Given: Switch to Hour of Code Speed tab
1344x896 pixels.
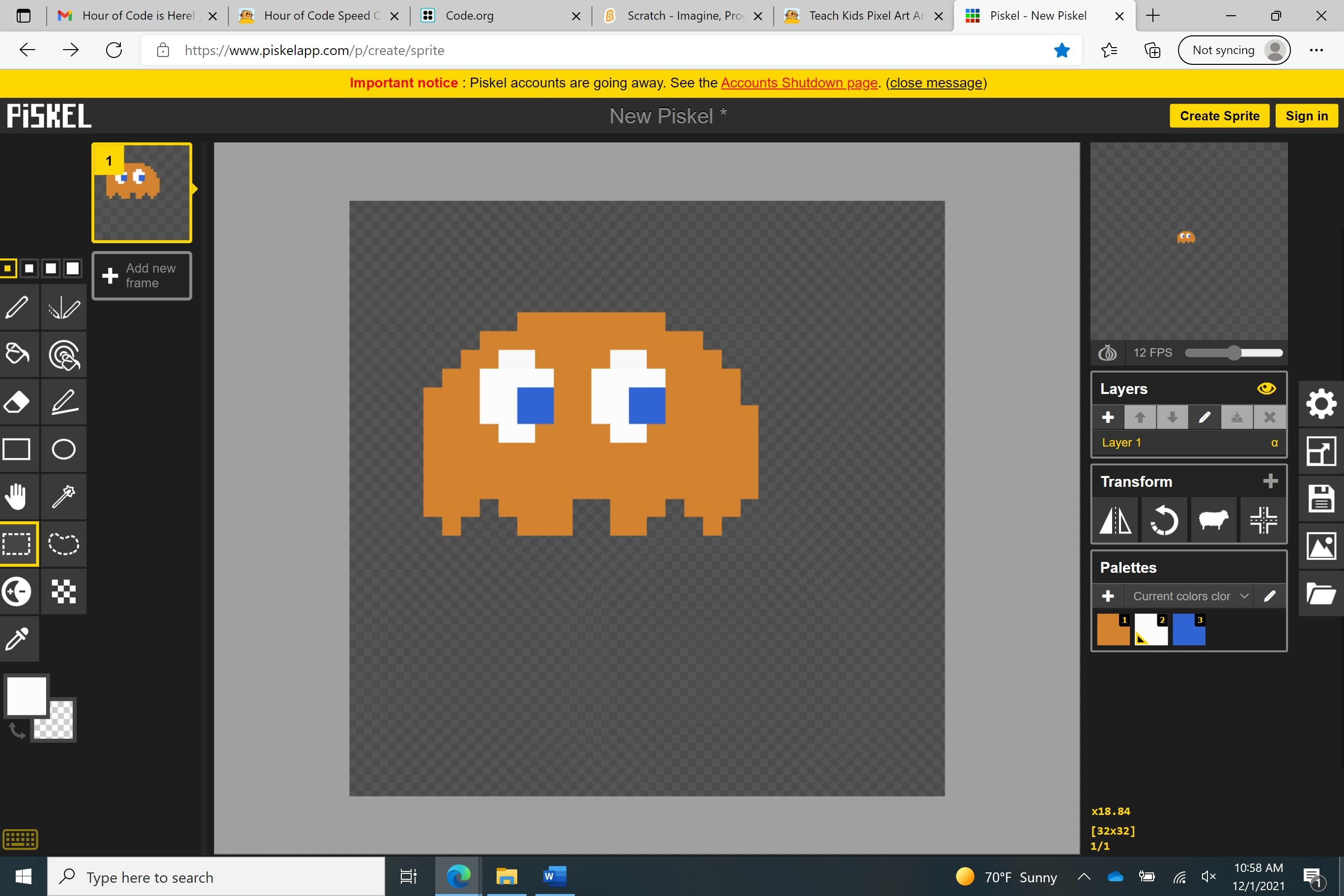Looking at the screenshot, I should click(x=319, y=16).
